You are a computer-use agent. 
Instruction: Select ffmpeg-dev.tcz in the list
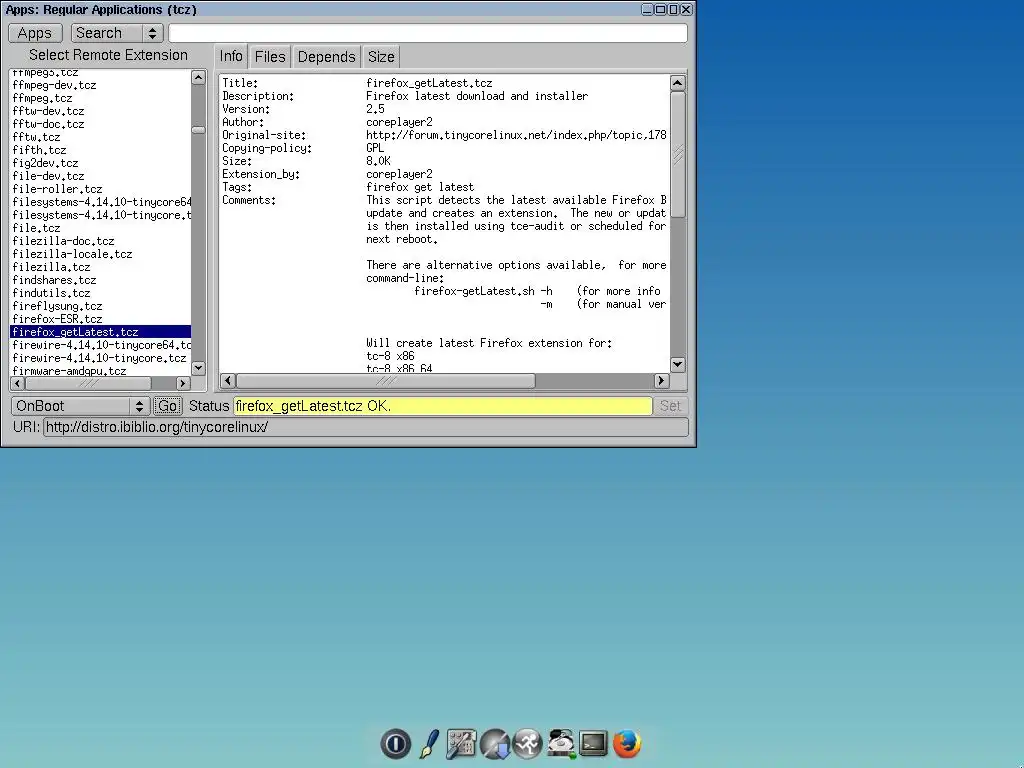point(101,85)
